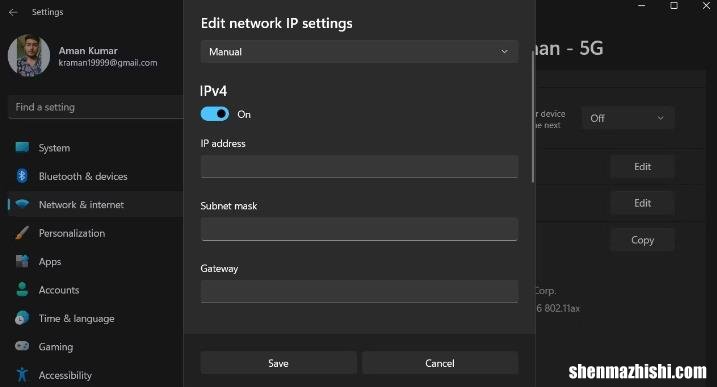This screenshot has height=387, width=717.
Task: Click the Accessibility figure icon
Action: (22, 375)
